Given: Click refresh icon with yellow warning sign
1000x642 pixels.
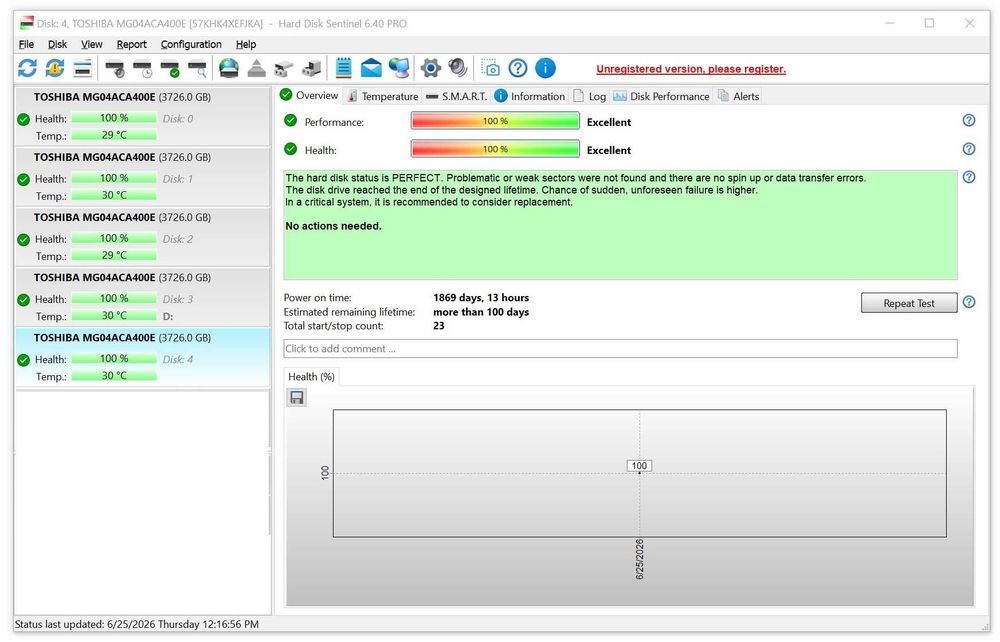Looking at the screenshot, I should [55, 68].
